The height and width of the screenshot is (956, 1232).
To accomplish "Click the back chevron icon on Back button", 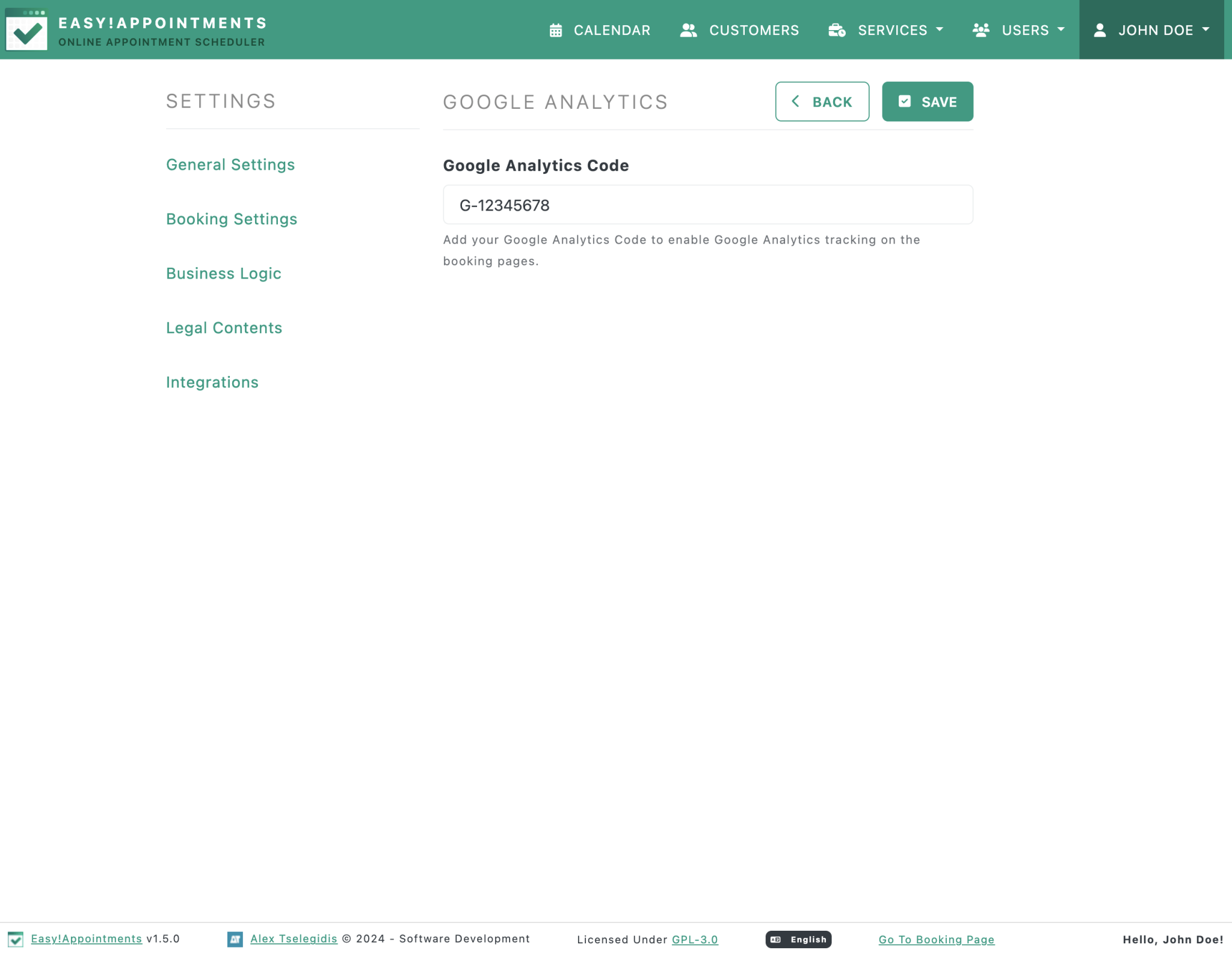I will click(x=795, y=101).
